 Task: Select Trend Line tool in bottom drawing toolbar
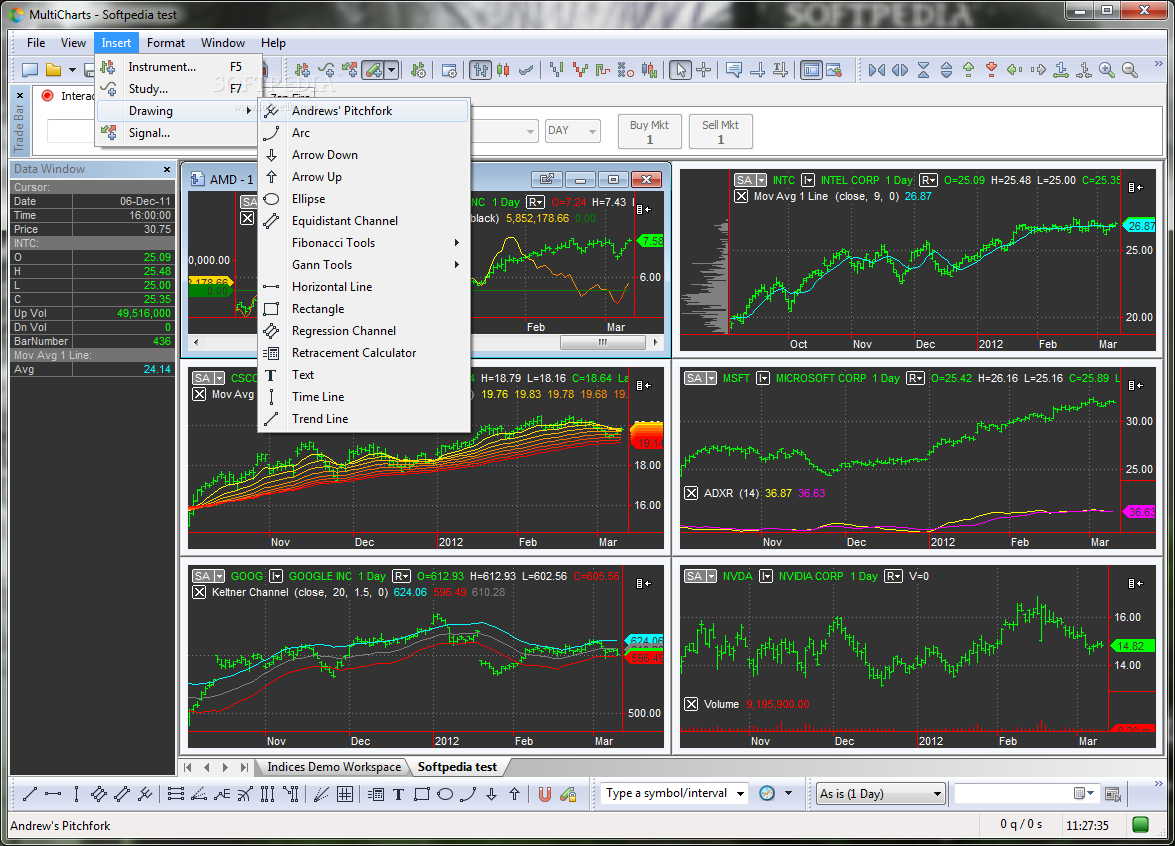coord(30,794)
